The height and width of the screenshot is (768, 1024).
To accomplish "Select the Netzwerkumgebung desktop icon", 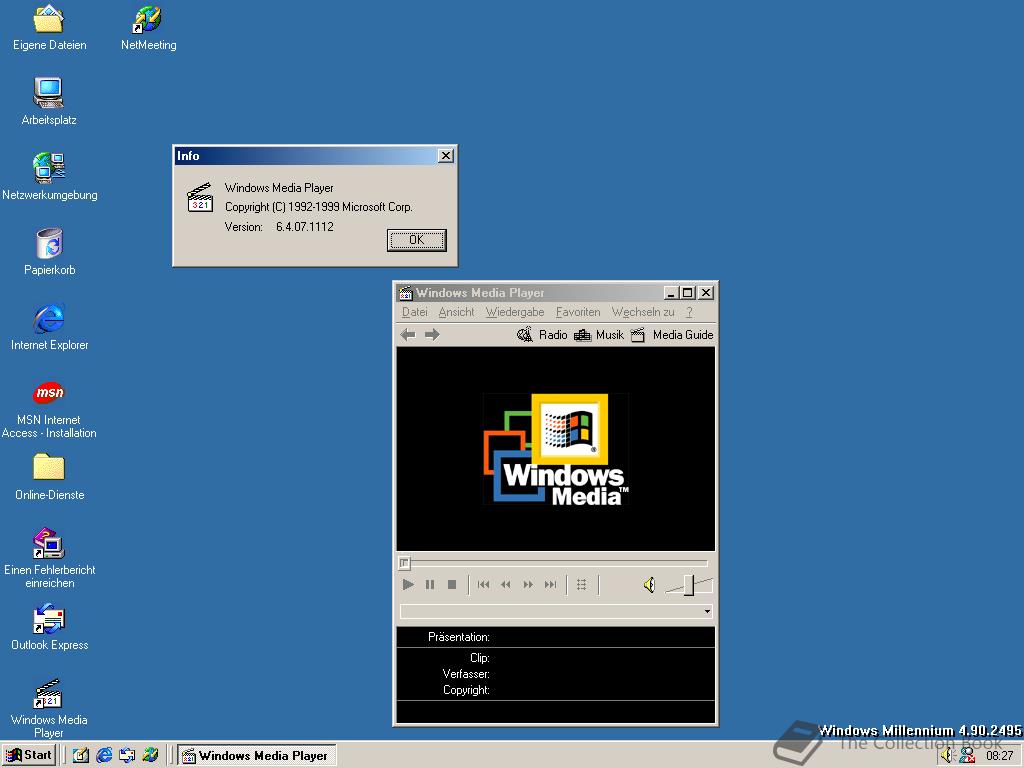I will tap(50, 176).
